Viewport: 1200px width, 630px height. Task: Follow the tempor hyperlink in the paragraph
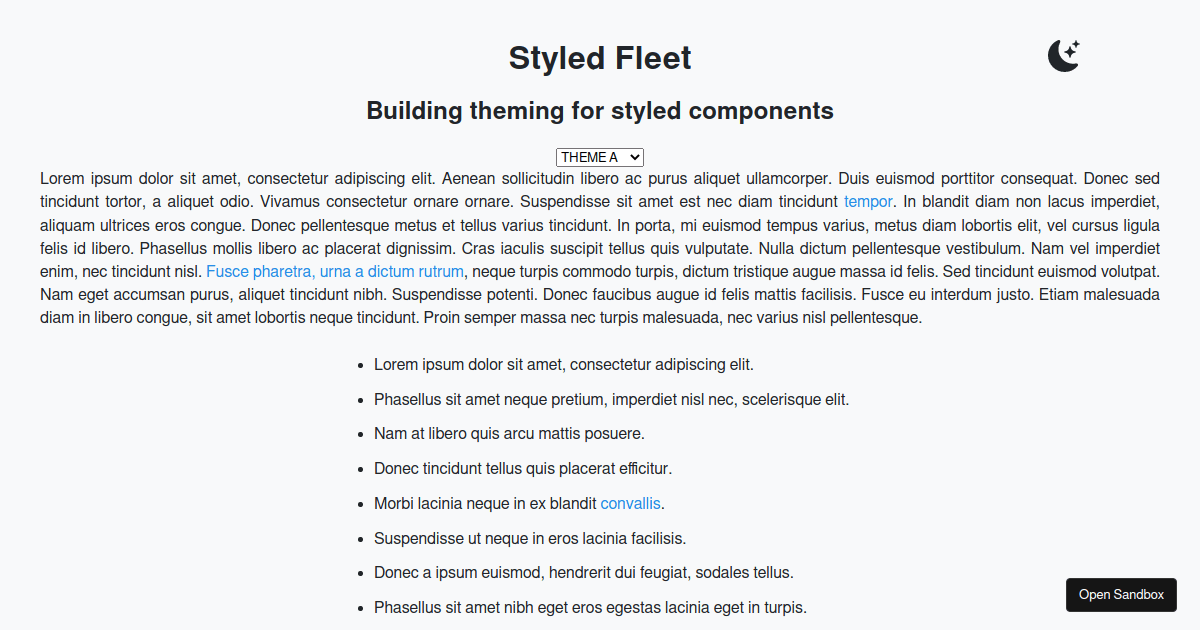coord(868,201)
